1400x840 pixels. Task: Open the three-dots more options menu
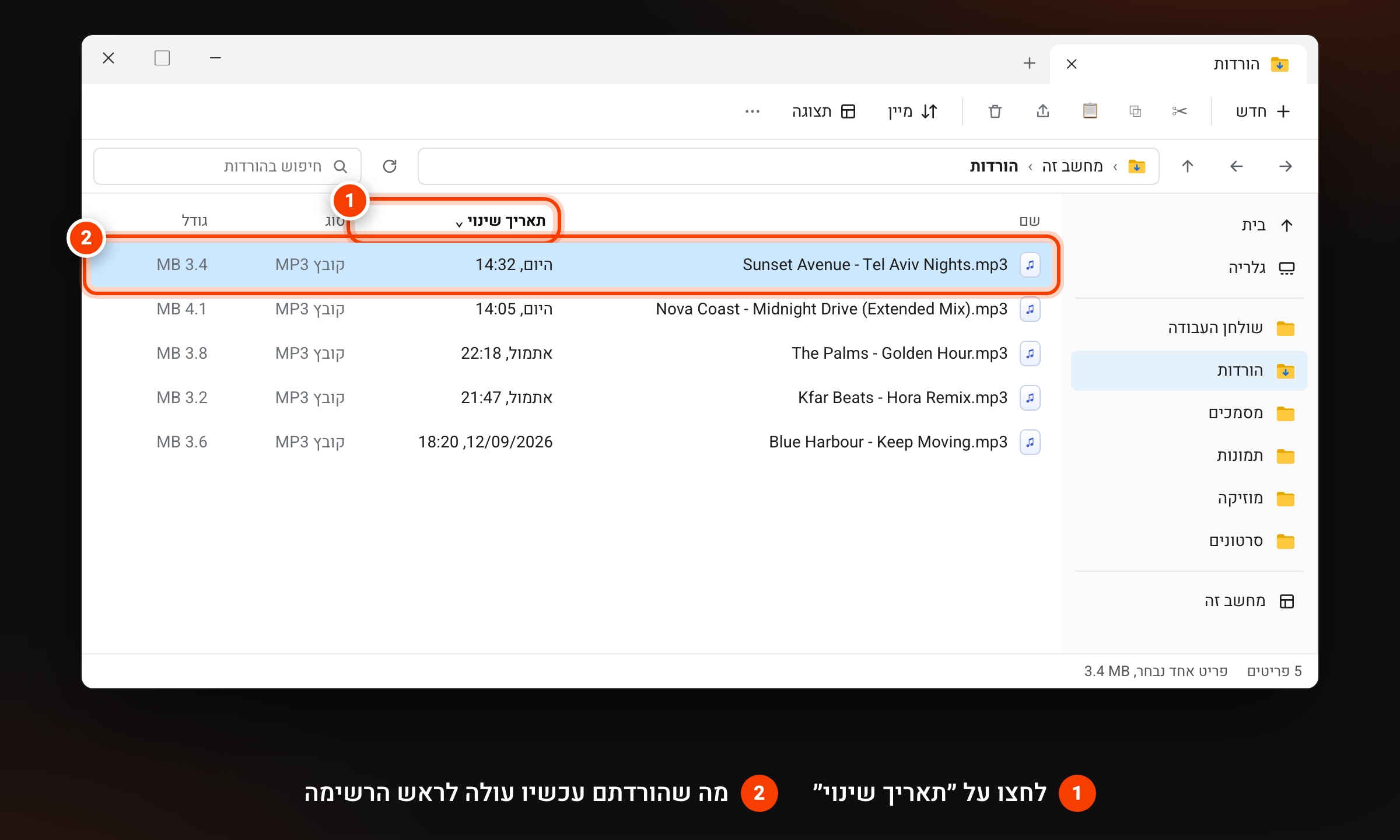[752, 111]
